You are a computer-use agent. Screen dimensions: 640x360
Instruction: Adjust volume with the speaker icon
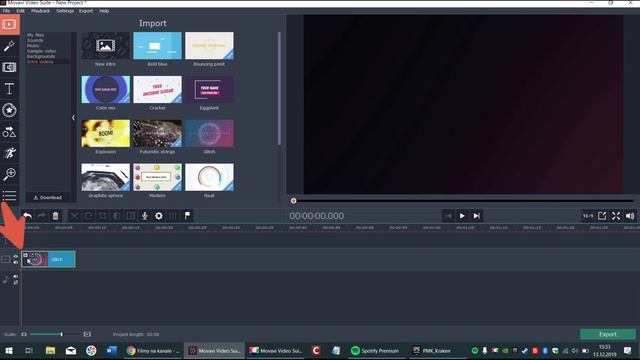click(630, 216)
